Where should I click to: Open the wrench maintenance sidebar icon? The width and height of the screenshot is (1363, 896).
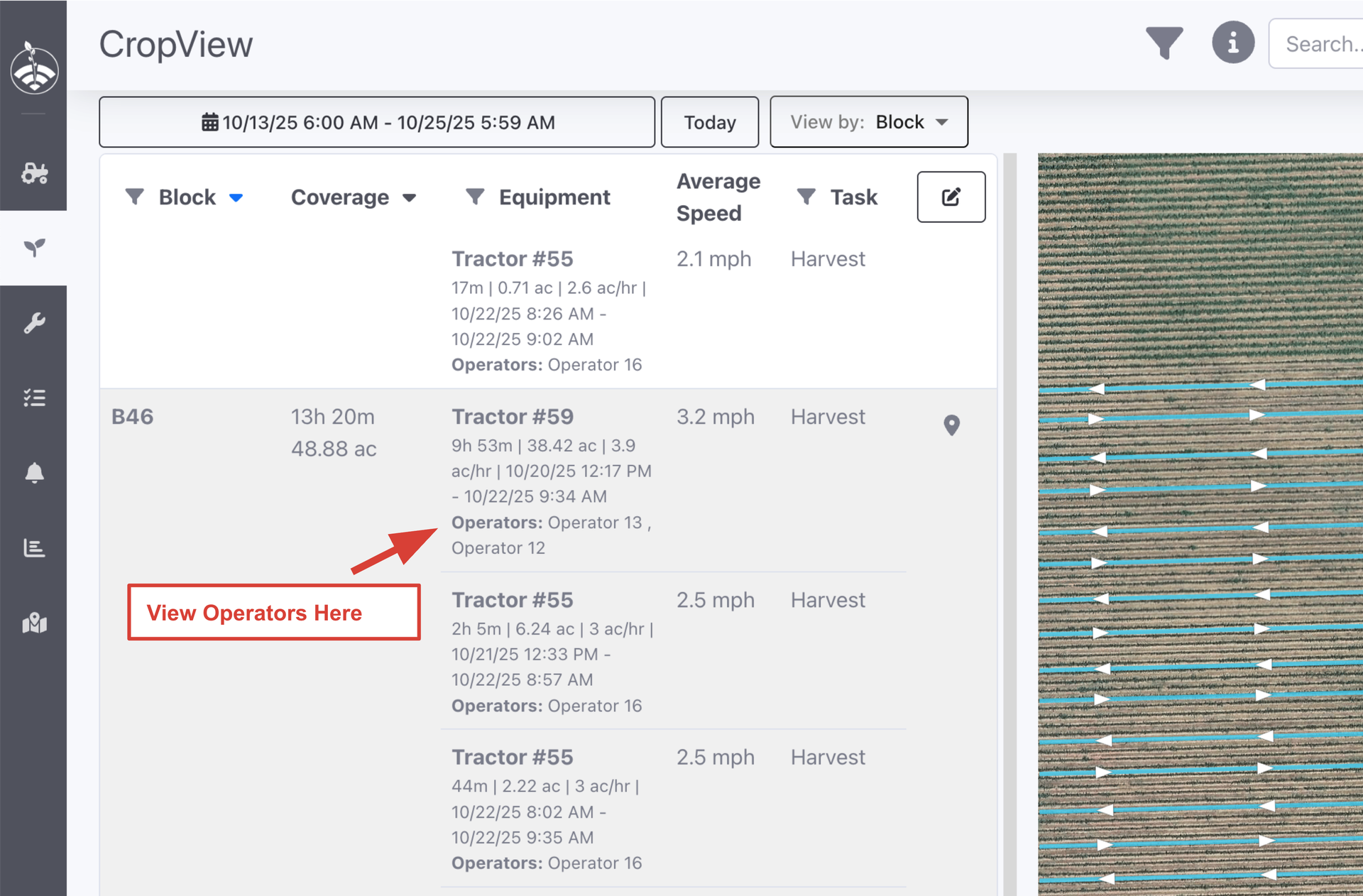point(33,323)
